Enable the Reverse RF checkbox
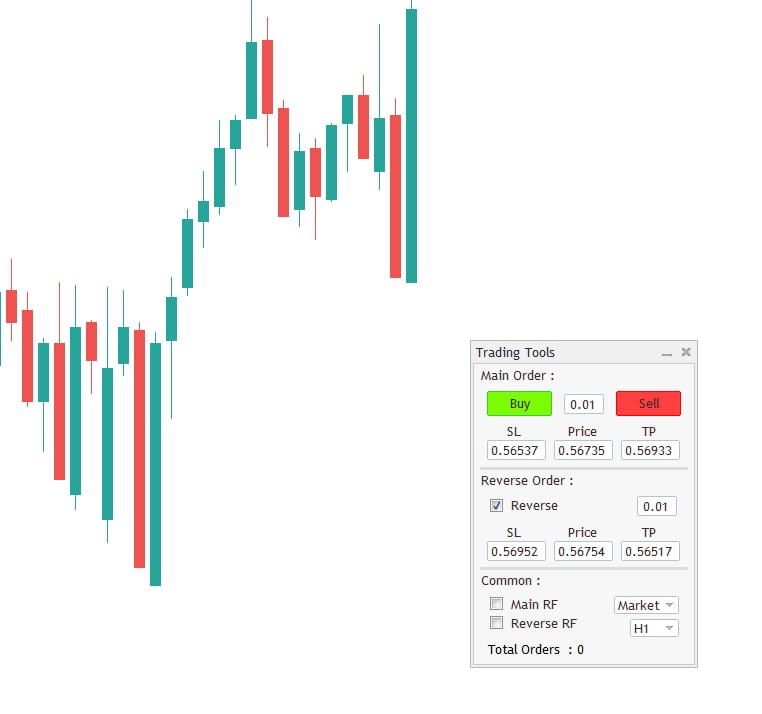The height and width of the screenshot is (714, 762). pyautogui.click(x=497, y=623)
